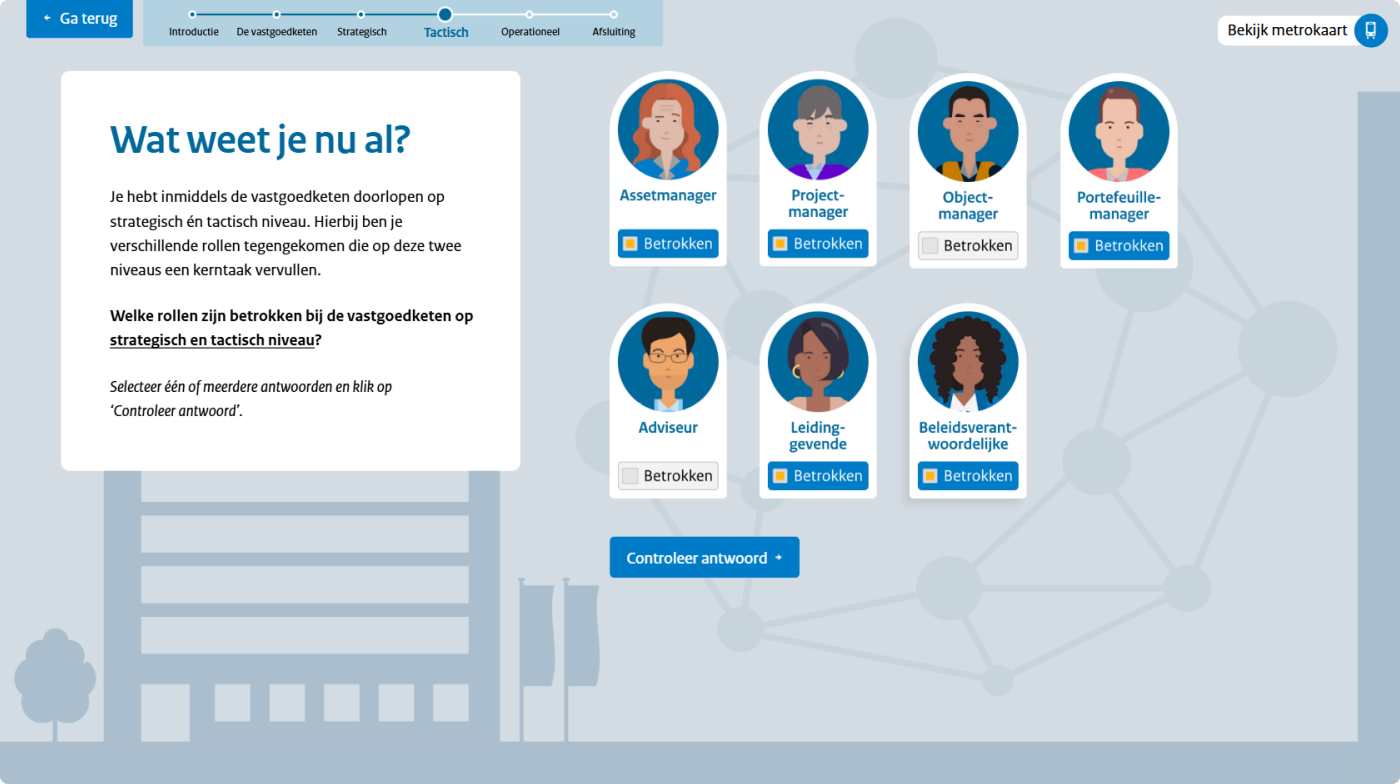
Task: Click the Beleidsverantwoordelijke avatar portrait
Action: pos(968,362)
